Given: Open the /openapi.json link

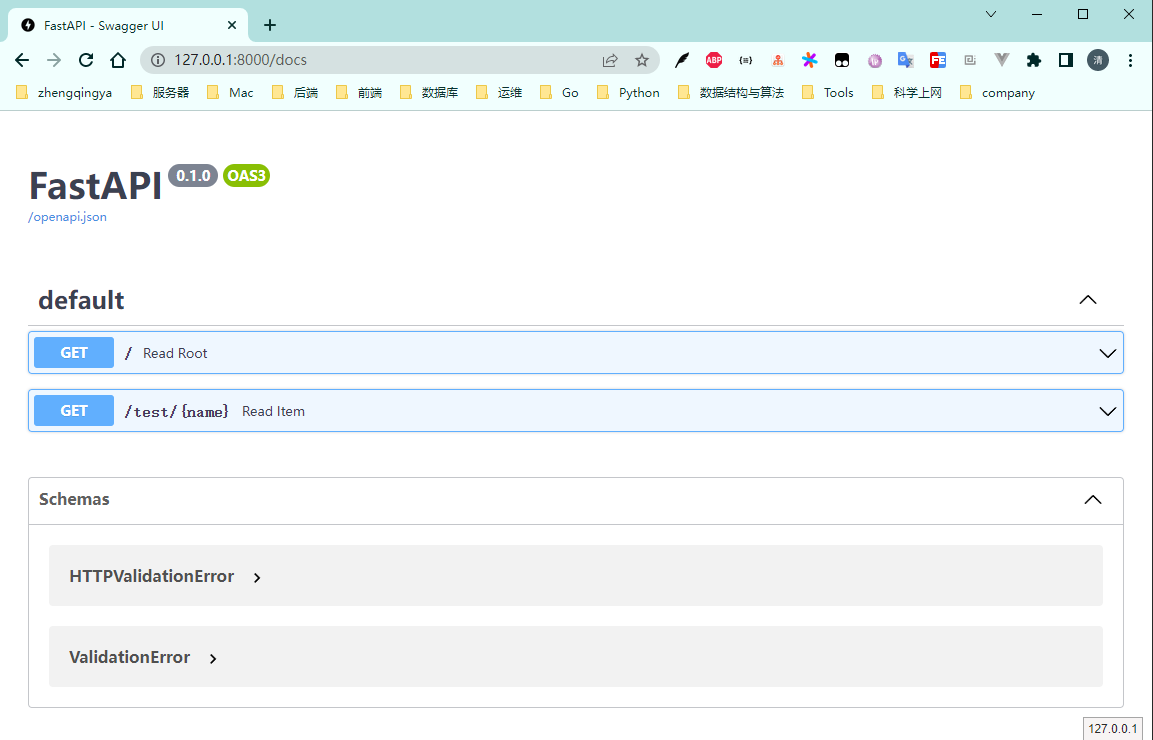Looking at the screenshot, I should click(68, 217).
